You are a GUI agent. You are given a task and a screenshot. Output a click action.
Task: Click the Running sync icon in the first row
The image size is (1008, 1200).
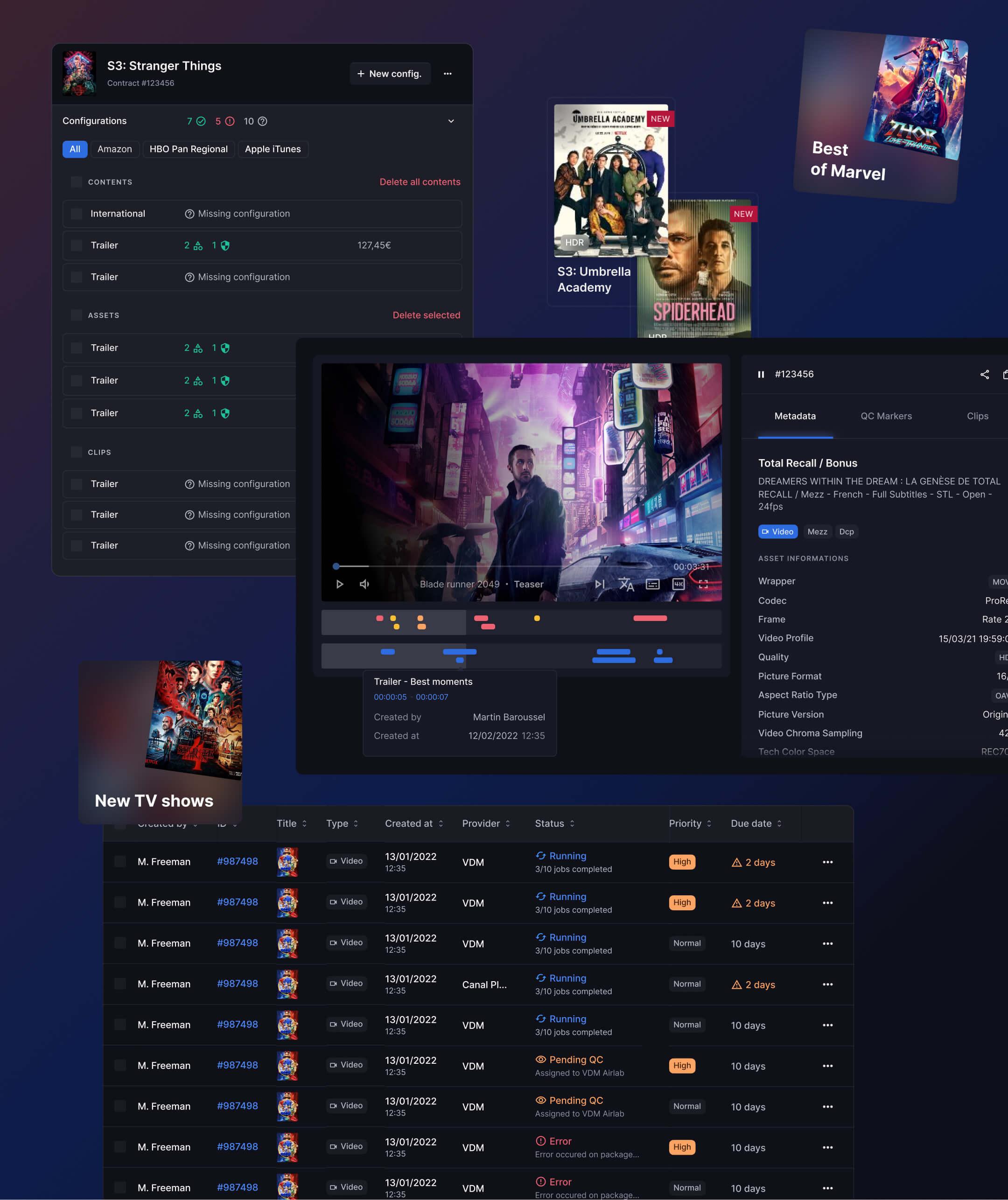pyautogui.click(x=540, y=855)
